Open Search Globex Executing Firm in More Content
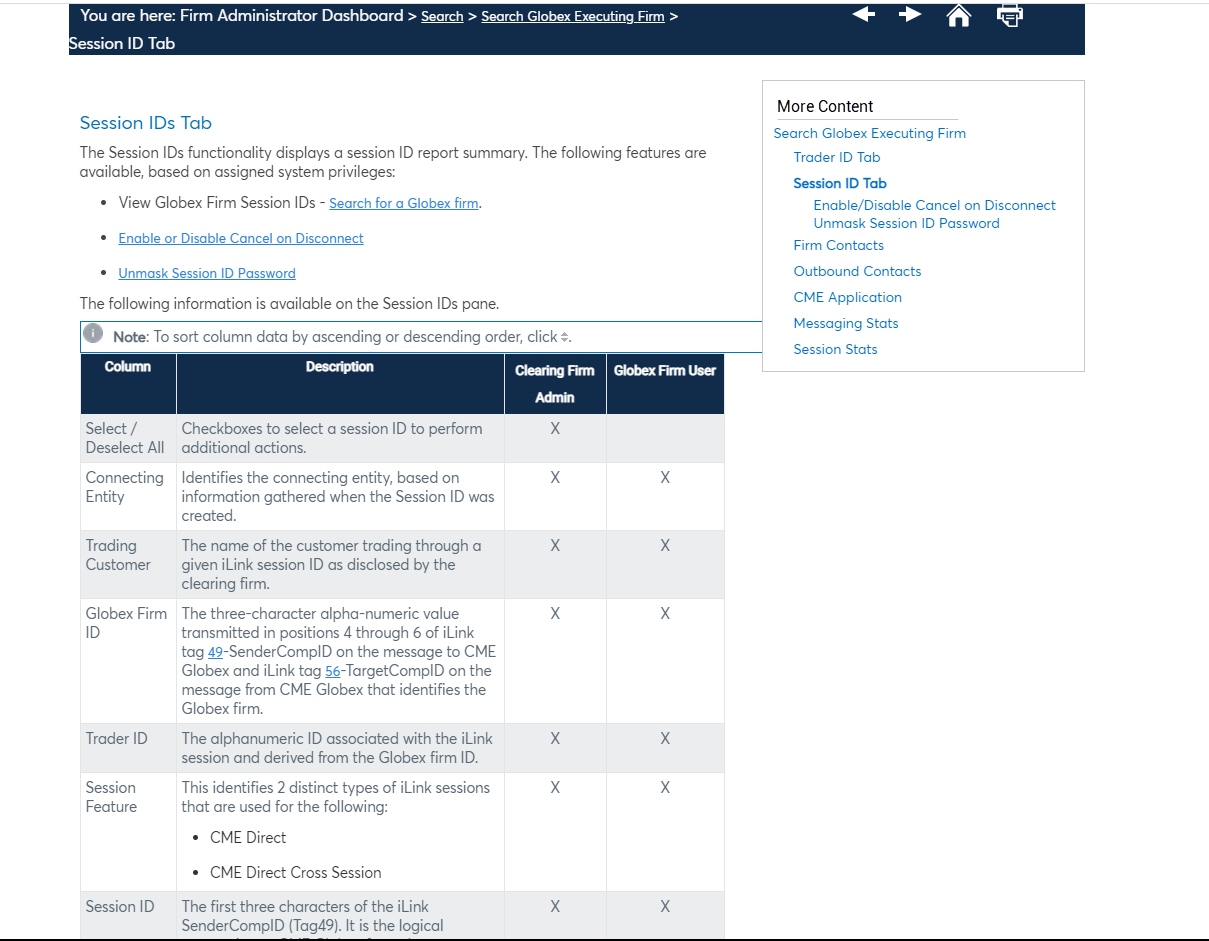This screenshot has height=941, width=1209. (870, 133)
